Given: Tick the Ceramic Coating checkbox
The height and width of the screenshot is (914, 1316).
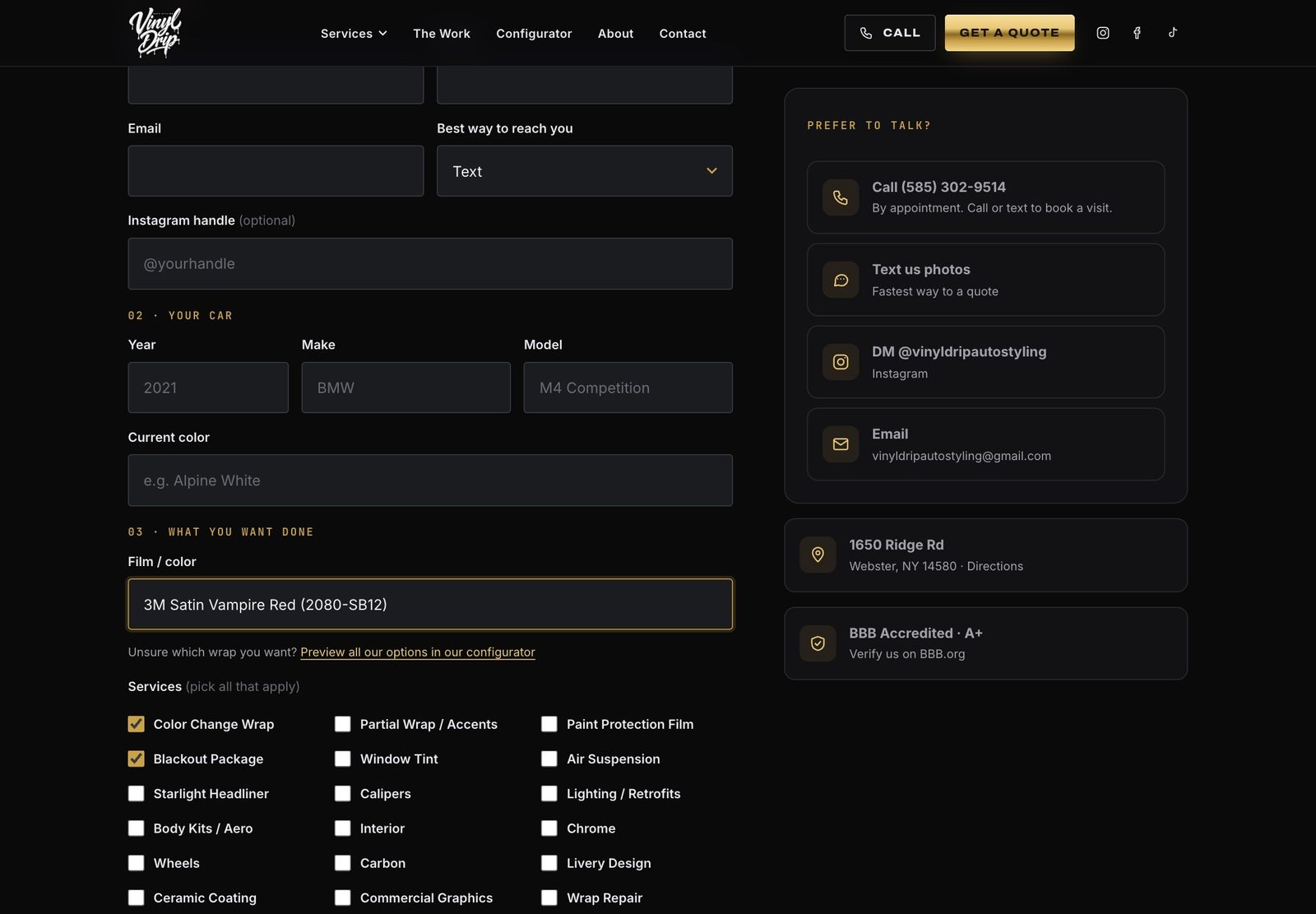Looking at the screenshot, I should [137, 898].
